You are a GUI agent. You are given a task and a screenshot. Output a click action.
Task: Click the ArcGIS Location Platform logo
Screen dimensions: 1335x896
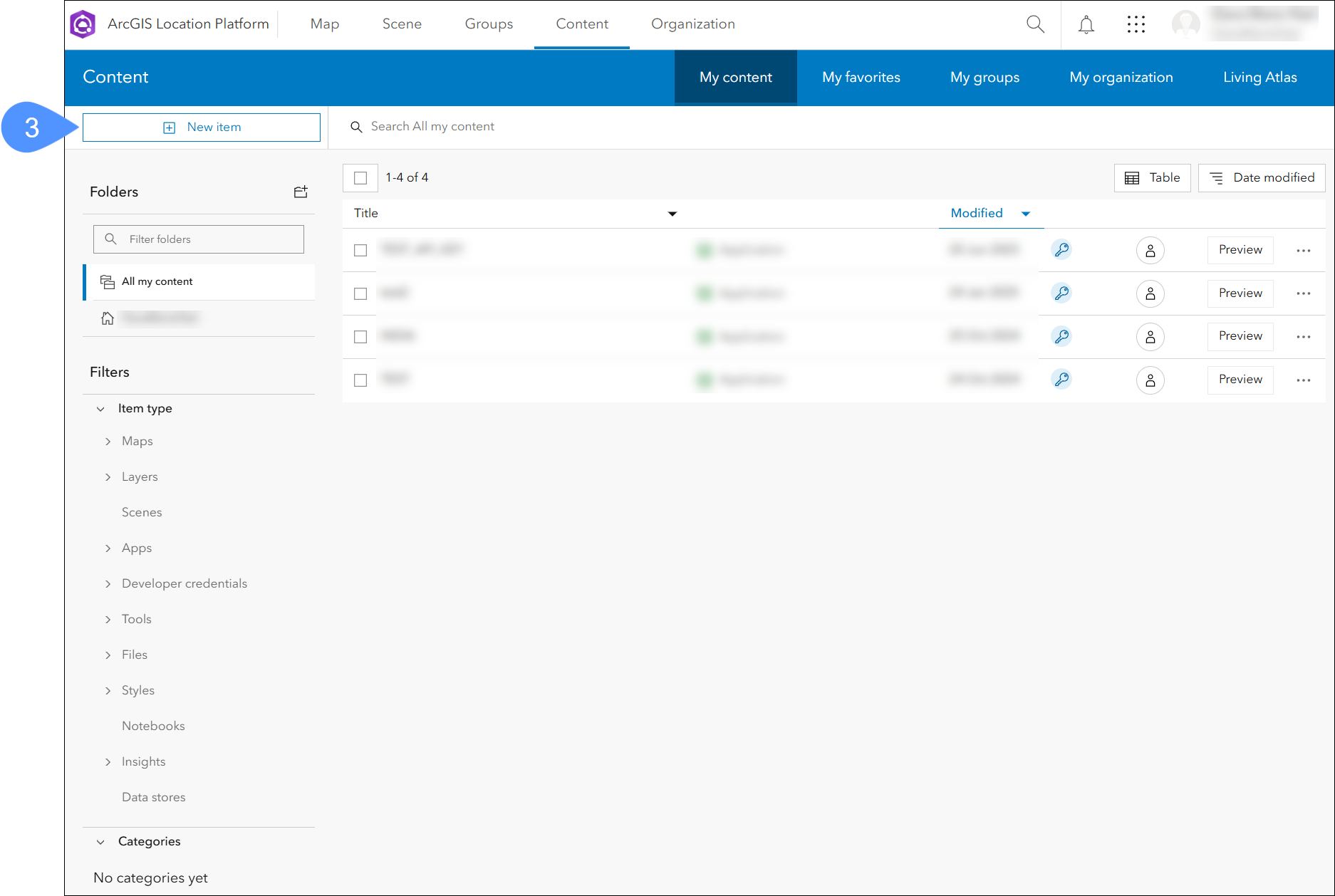pyautogui.click(x=83, y=24)
